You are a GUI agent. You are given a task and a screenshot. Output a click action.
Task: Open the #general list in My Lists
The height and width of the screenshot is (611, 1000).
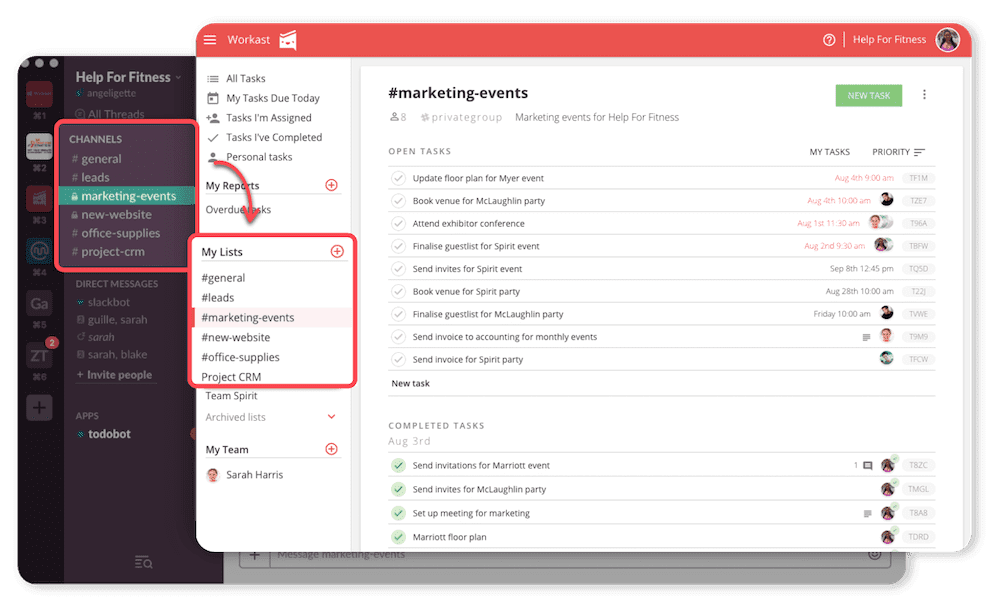coord(223,278)
